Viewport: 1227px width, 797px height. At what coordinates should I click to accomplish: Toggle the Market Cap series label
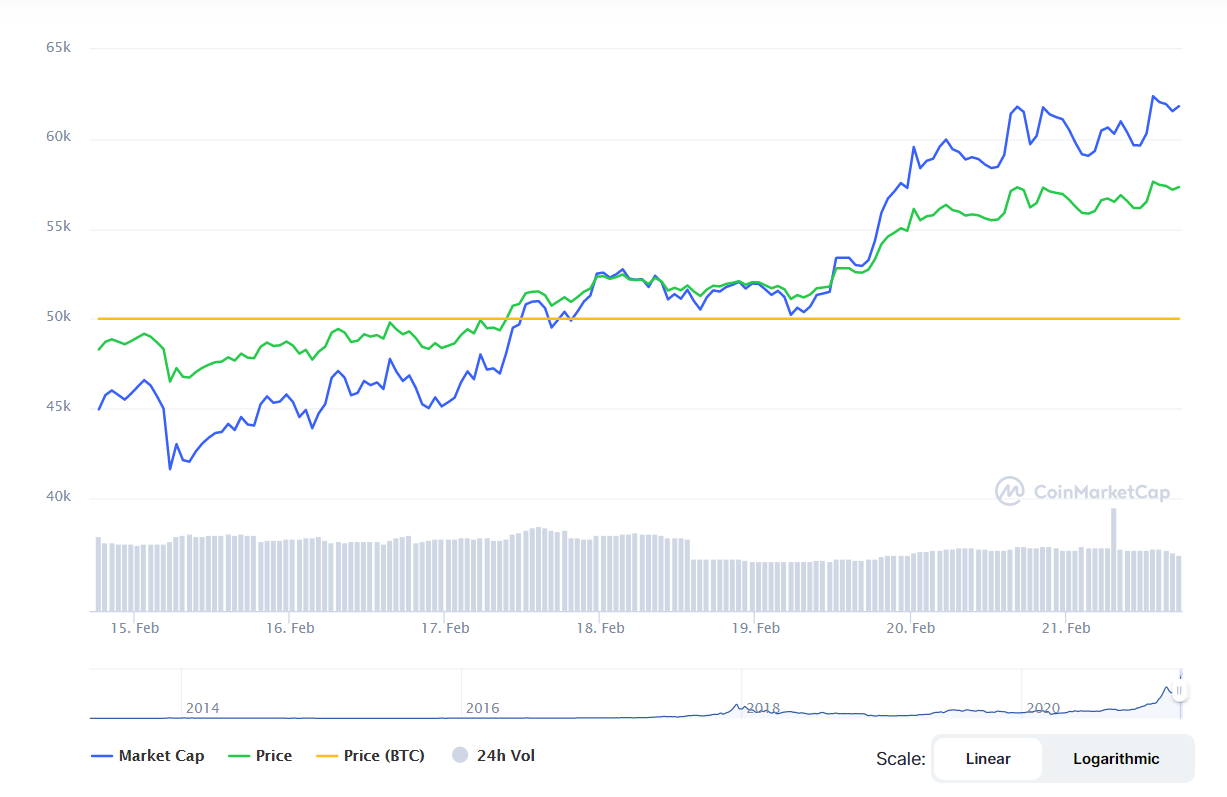pos(161,756)
